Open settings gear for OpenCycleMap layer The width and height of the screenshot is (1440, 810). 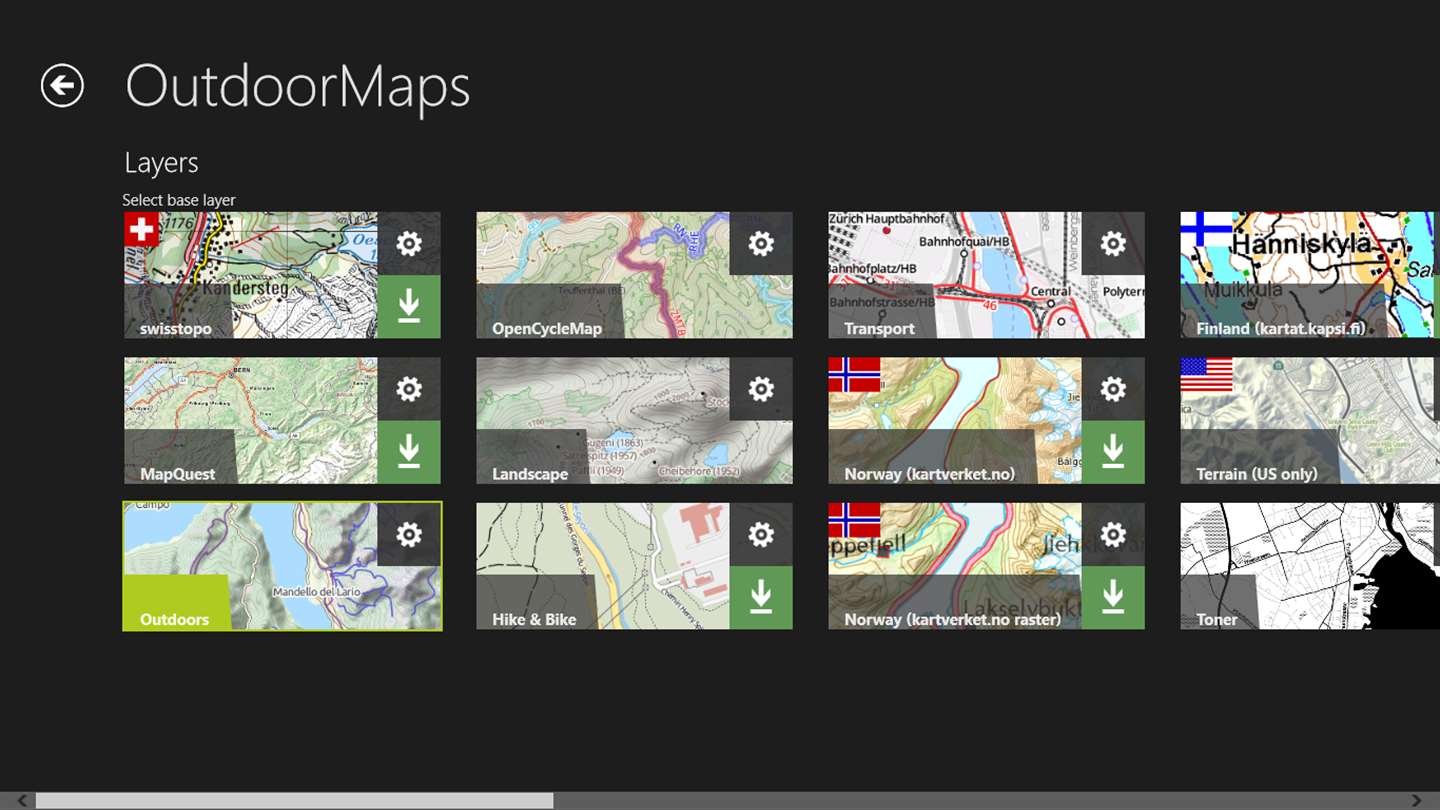[x=761, y=243]
